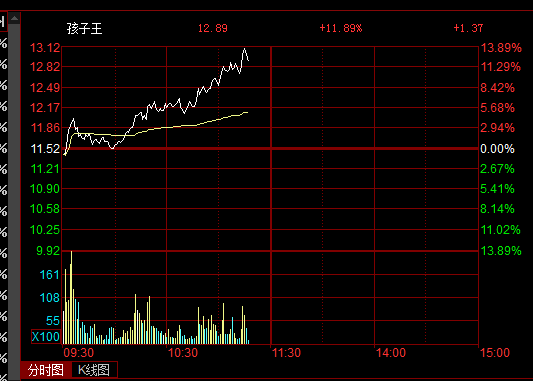Click the X100 volume unit label
Image resolution: width=533 pixels, height=381 pixels.
(x=46, y=336)
